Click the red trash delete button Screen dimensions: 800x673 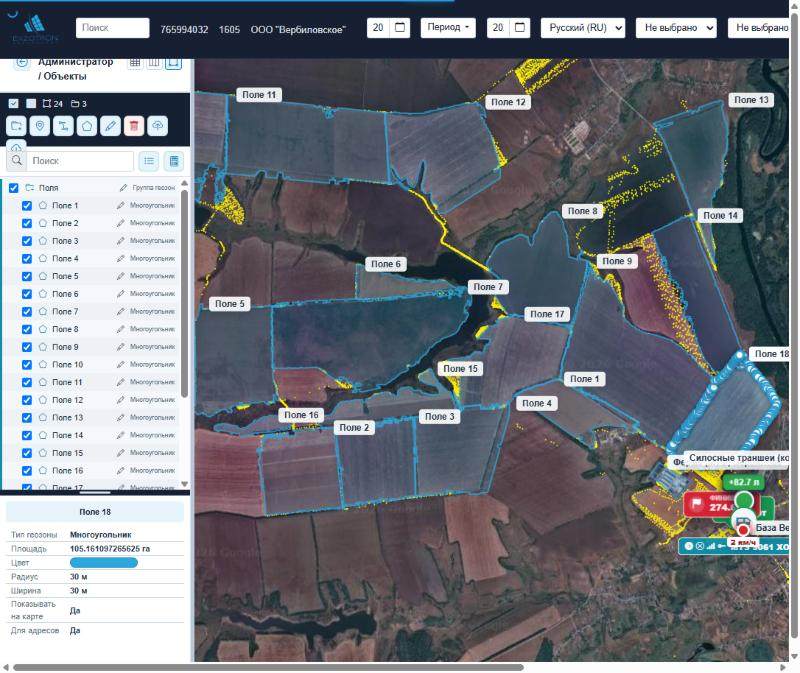[134, 126]
